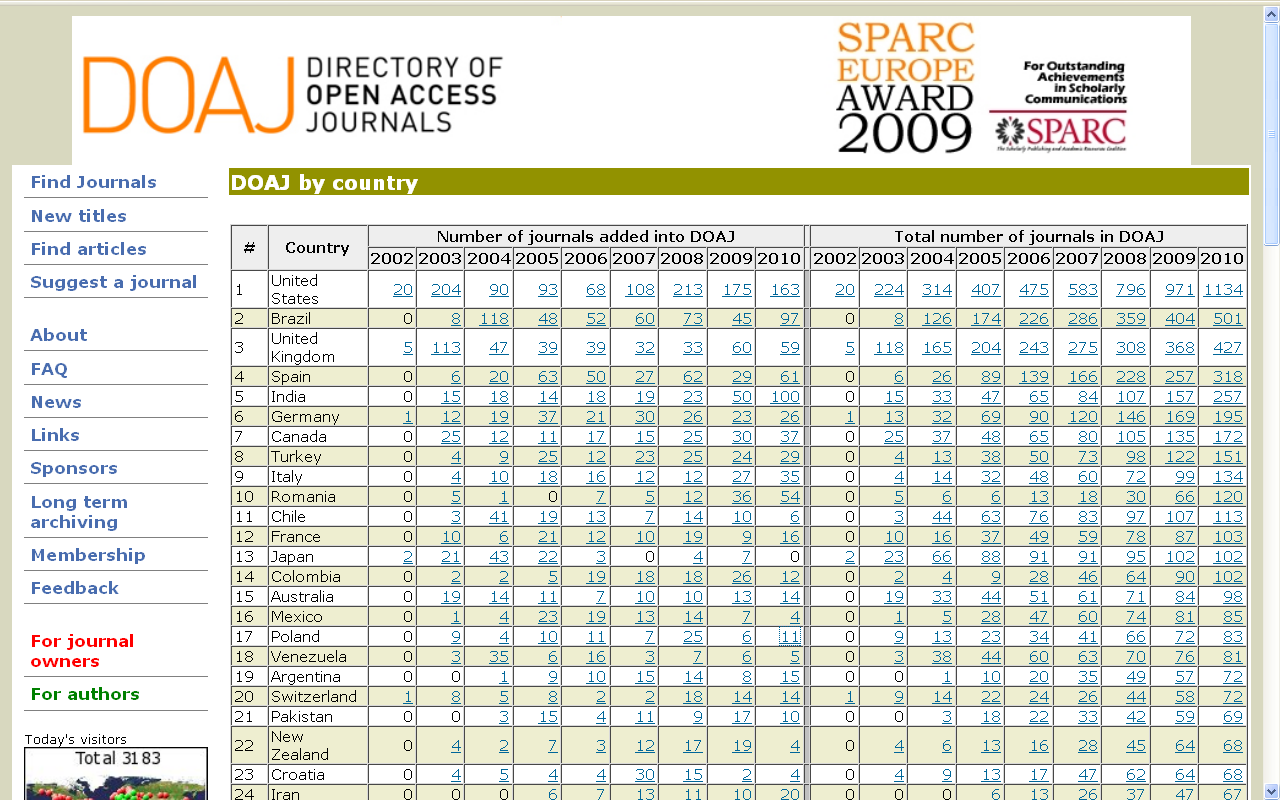This screenshot has height=800, width=1280.
Task: Click the 'Brazil' country cell
Action: tap(317, 319)
